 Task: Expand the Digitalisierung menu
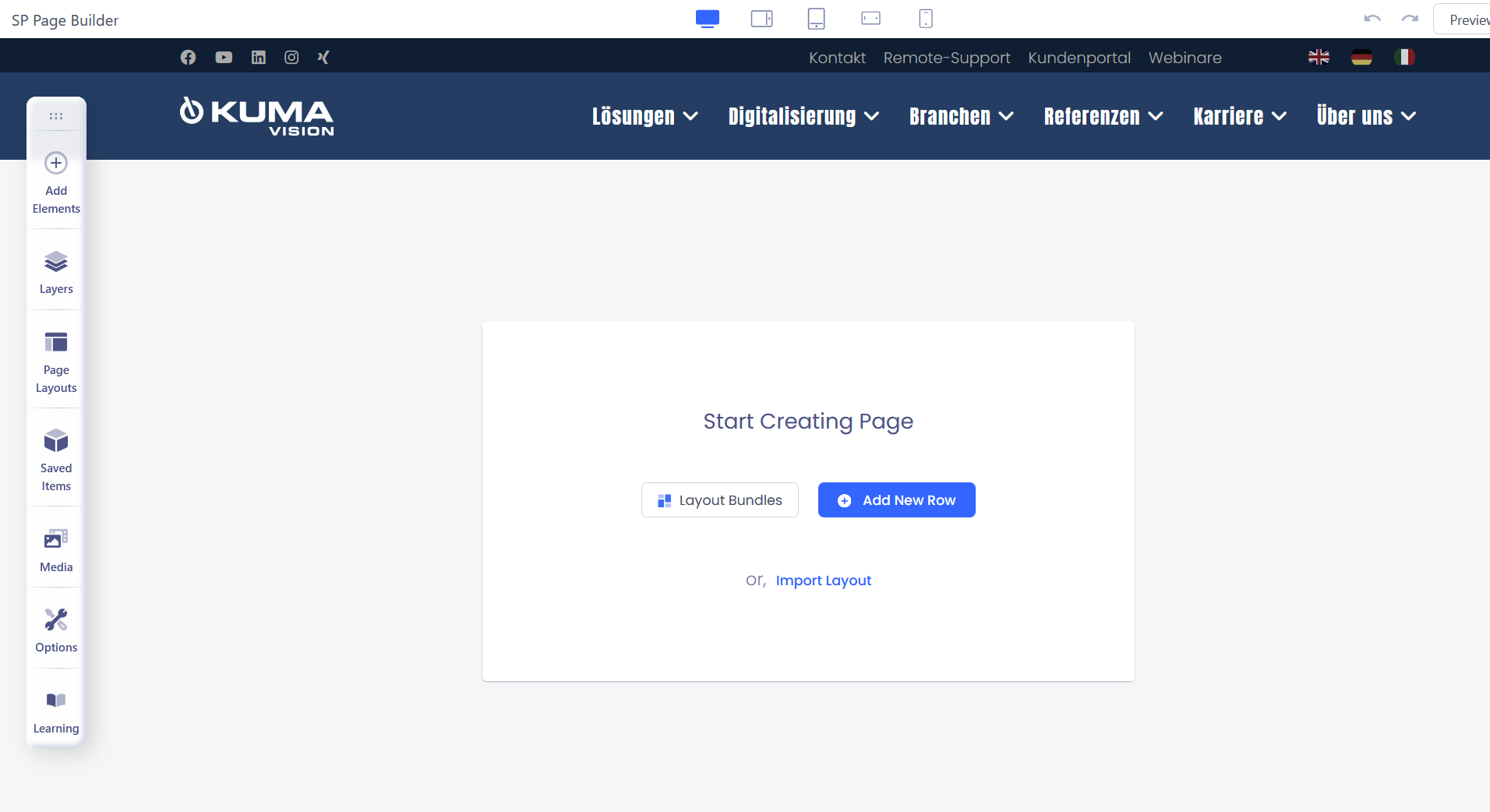point(803,116)
